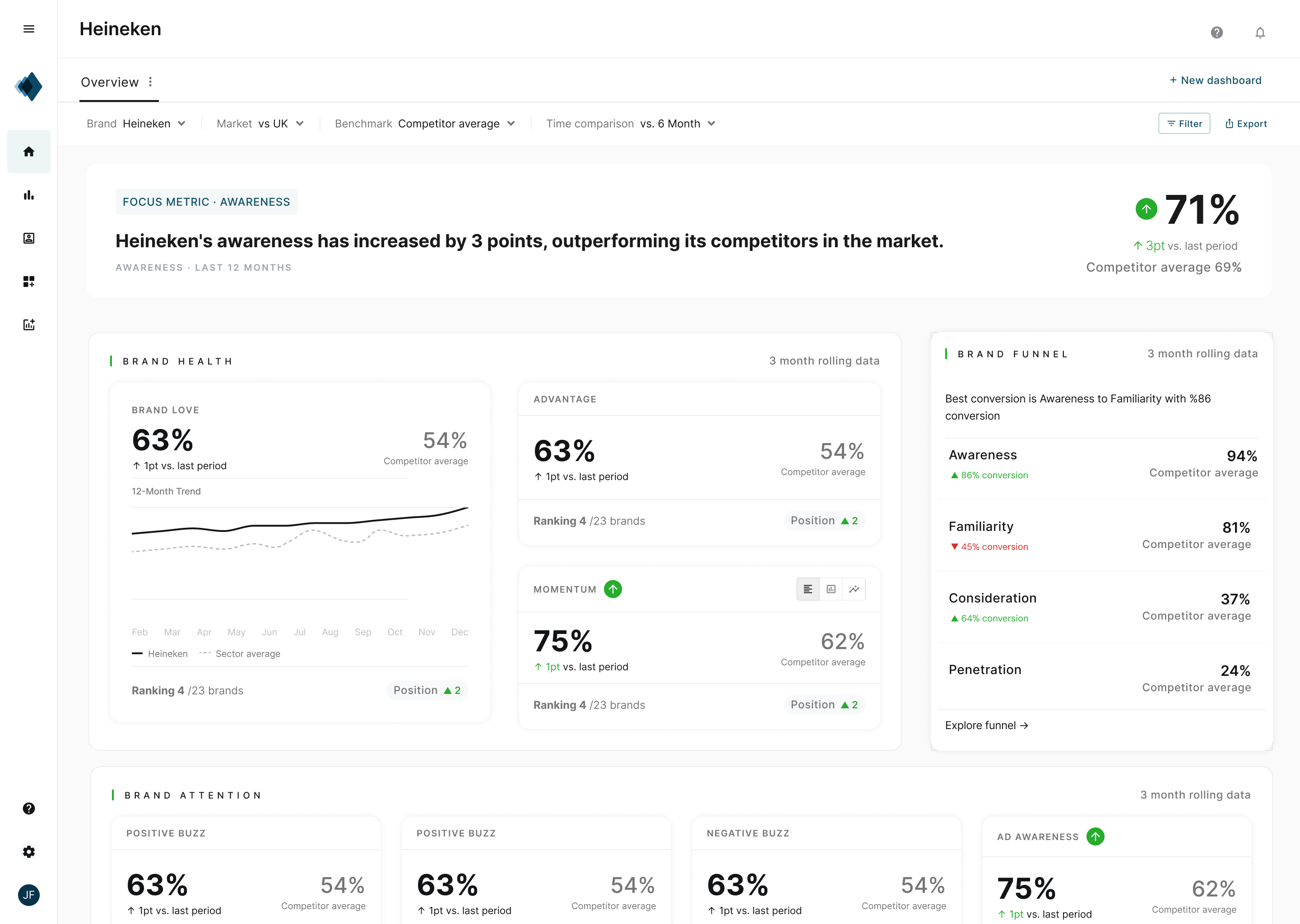
Task: Click the help icon in top header
Action: pyautogui.click(x=1217, y=32)
